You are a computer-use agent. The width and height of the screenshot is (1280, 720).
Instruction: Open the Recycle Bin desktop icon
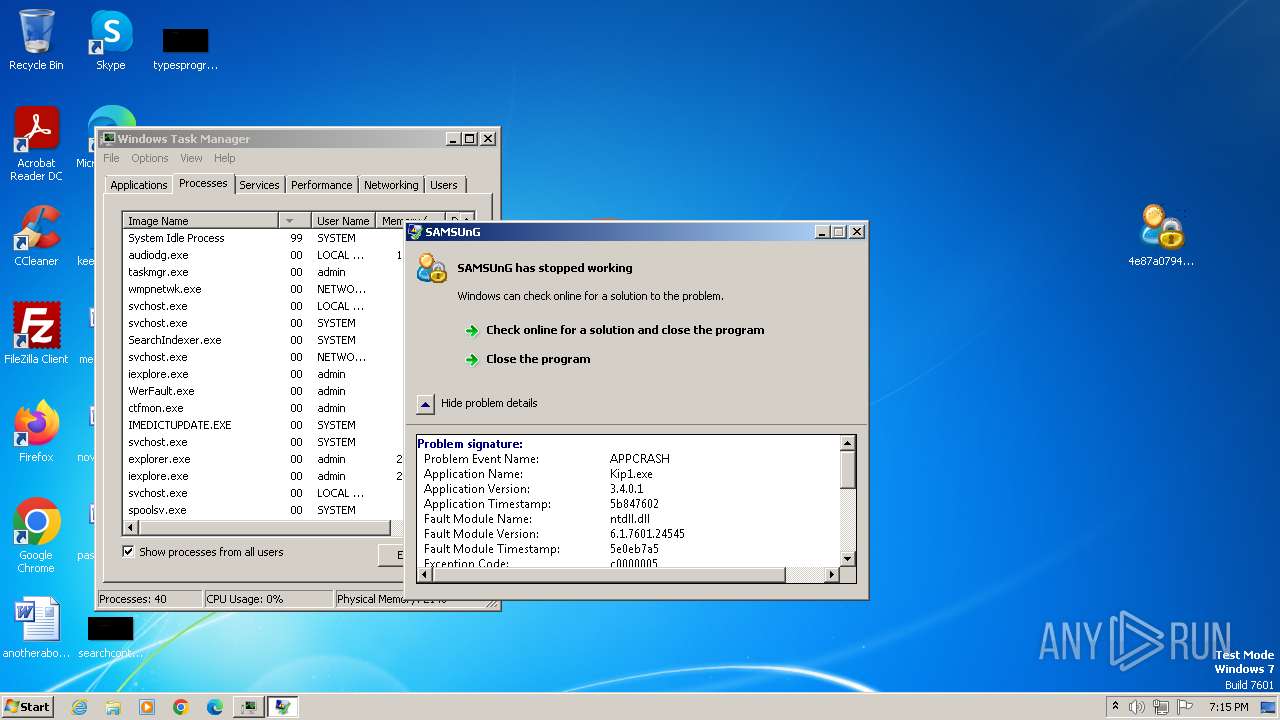pos(36,40)
